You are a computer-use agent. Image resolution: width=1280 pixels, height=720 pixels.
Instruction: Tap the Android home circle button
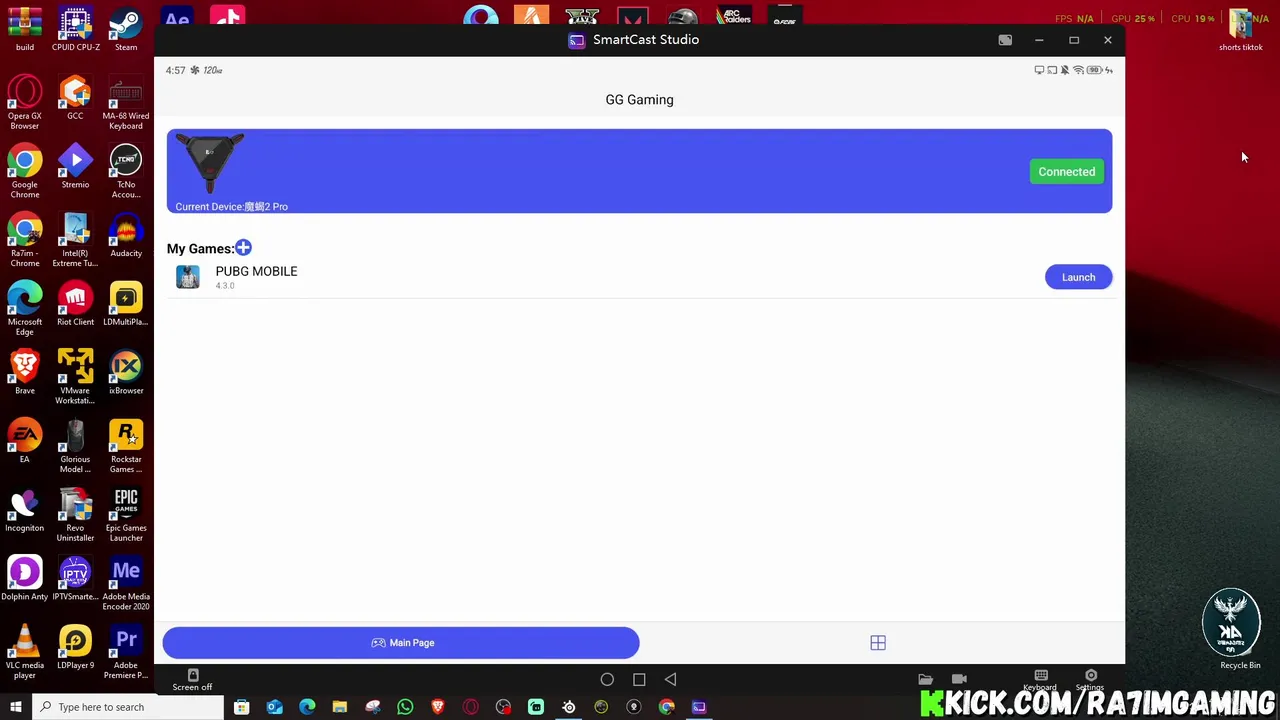(x=607, y=680)
